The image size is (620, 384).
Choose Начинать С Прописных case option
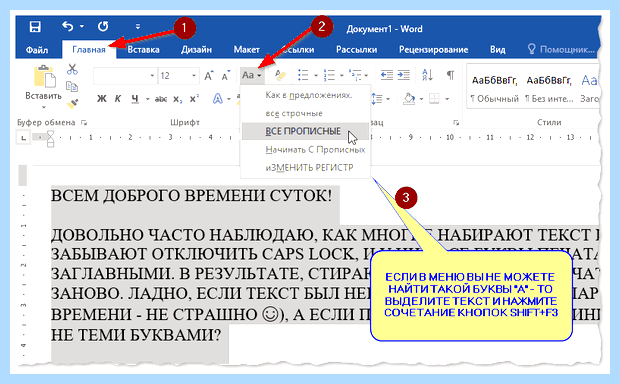point(306,149)
